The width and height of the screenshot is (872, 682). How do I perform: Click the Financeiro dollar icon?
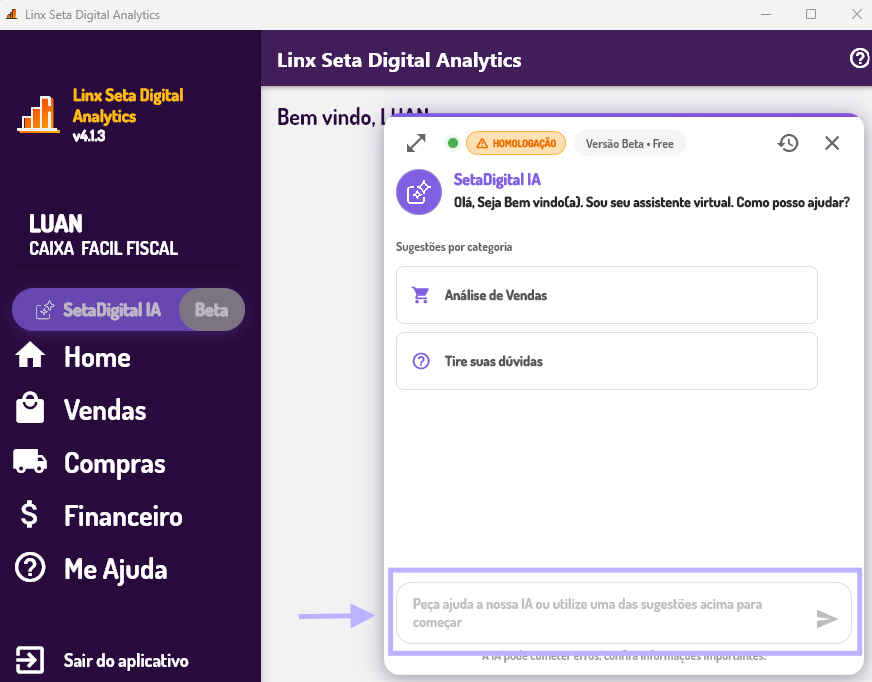pos(29,513)
